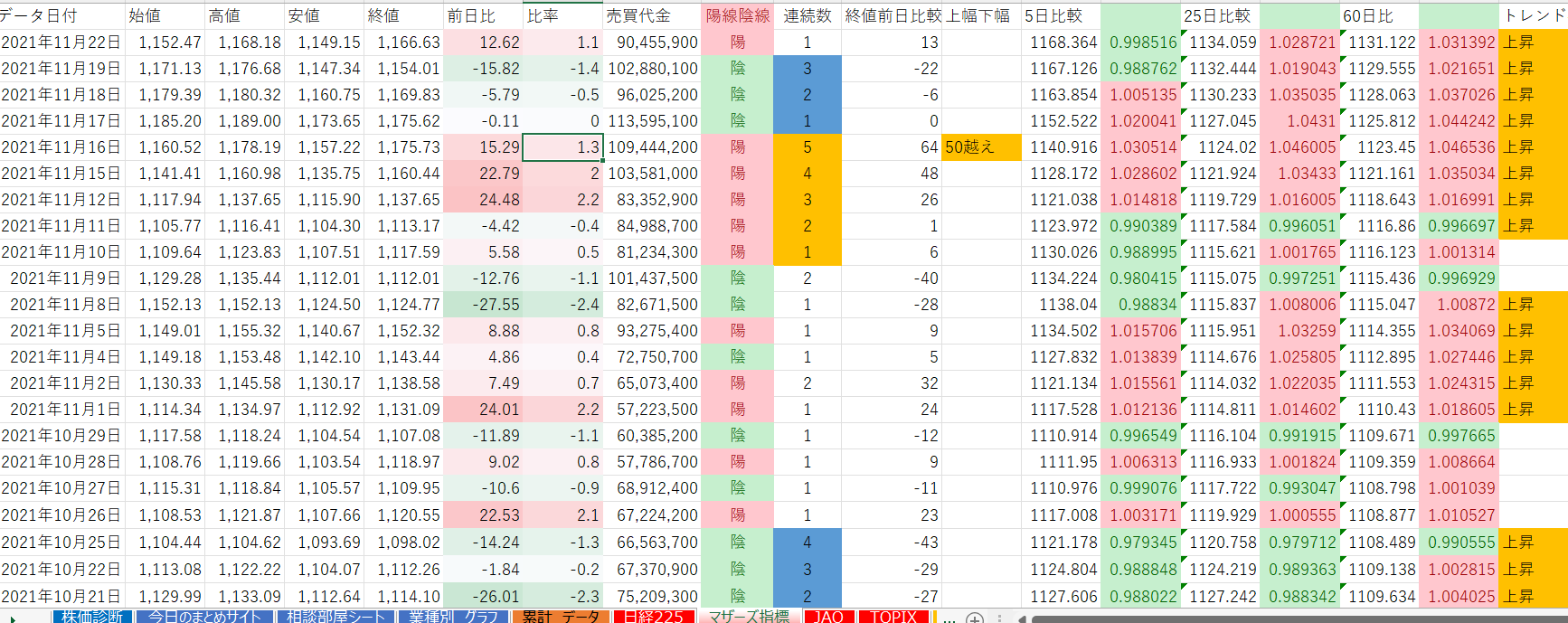Click the sheet tab scroll arrow at bottom-left
Image resolution: width=1568 pixels, height=623 pixels.
(13, 618)
